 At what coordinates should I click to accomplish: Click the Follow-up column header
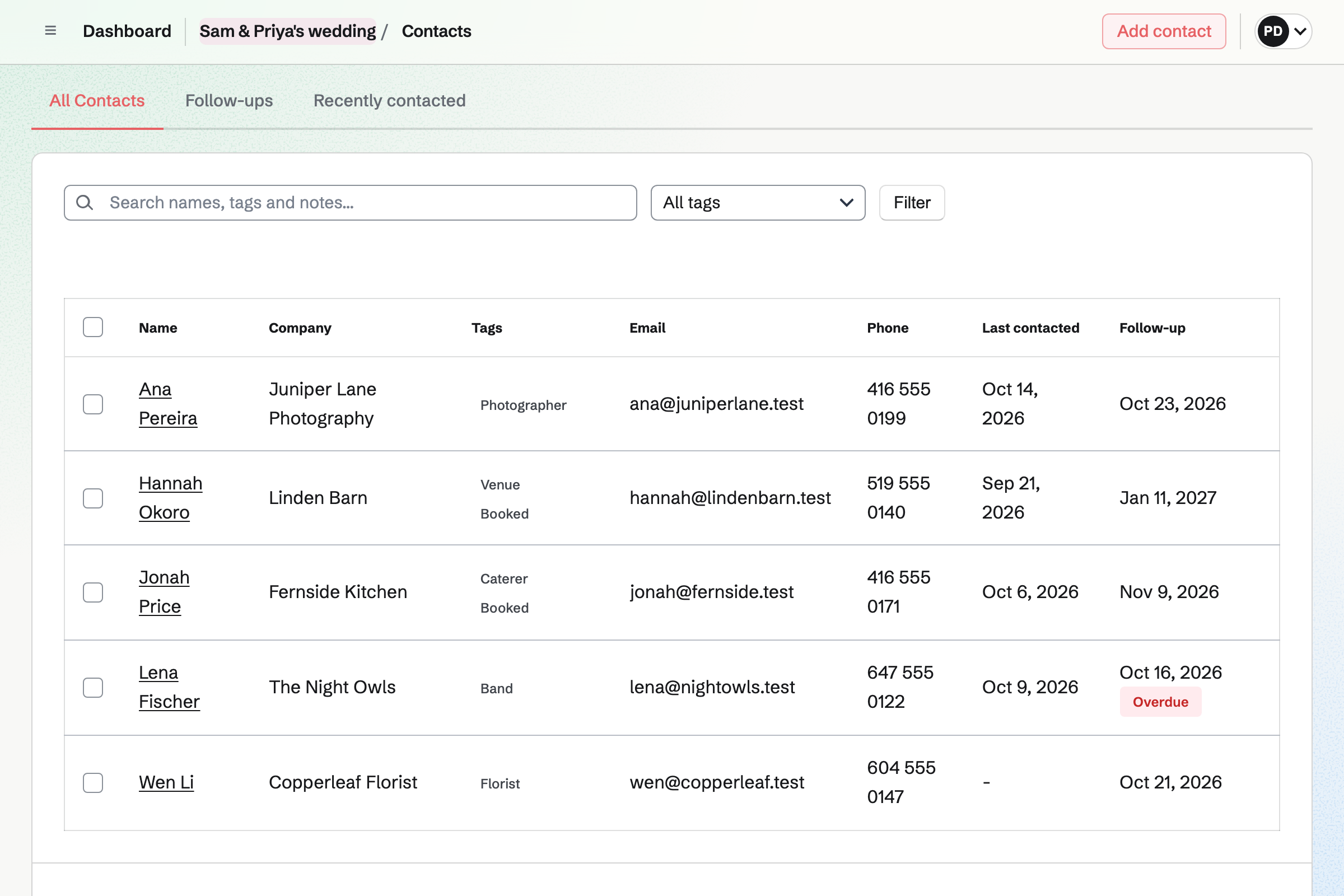1152,328
